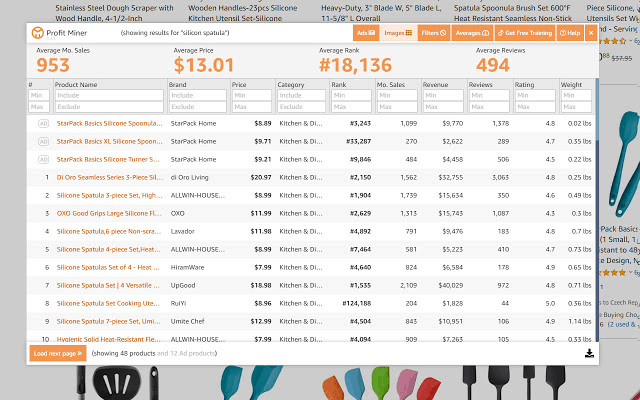This screenshot has height=400, width=640.
Task: Click the AD badge for StarPack Basics XL row
Action: coord(43,141)
